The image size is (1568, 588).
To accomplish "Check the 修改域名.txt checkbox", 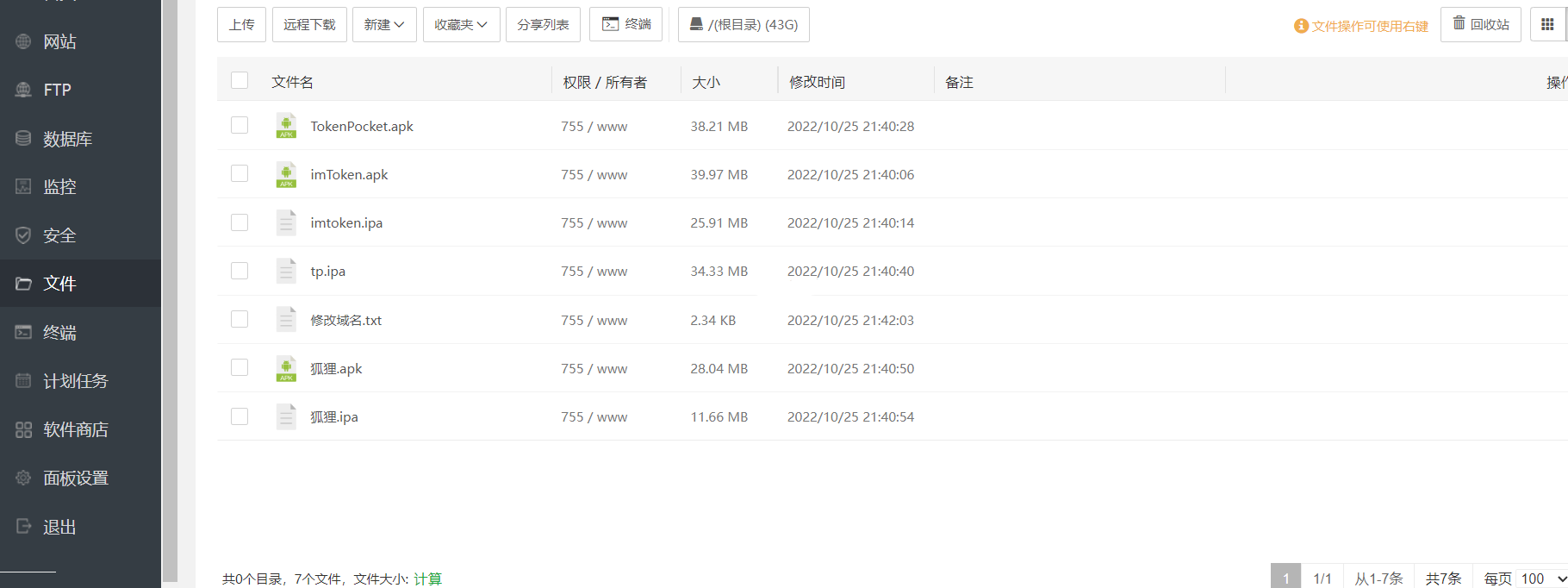I will [240, 319].
